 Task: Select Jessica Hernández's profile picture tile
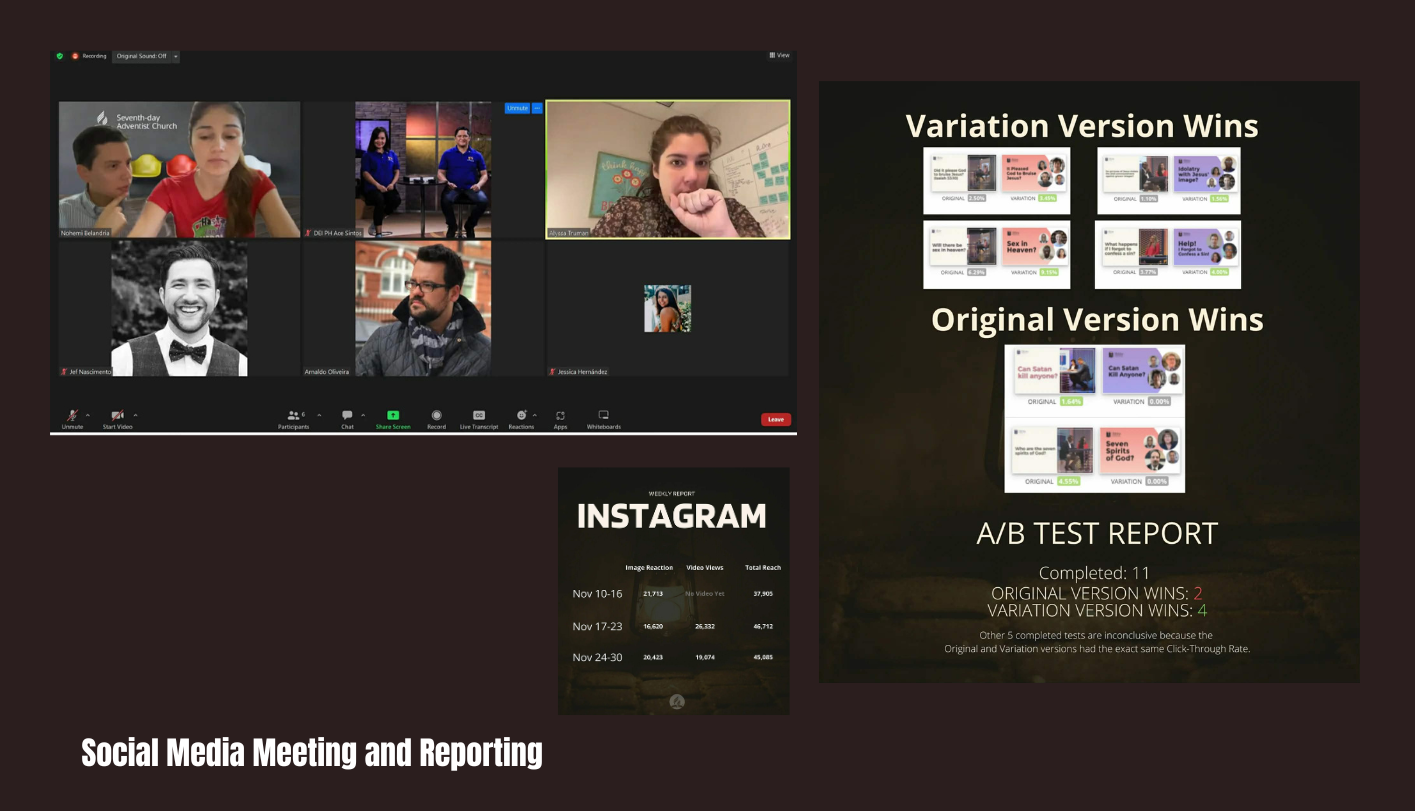(x=667, y=308)
